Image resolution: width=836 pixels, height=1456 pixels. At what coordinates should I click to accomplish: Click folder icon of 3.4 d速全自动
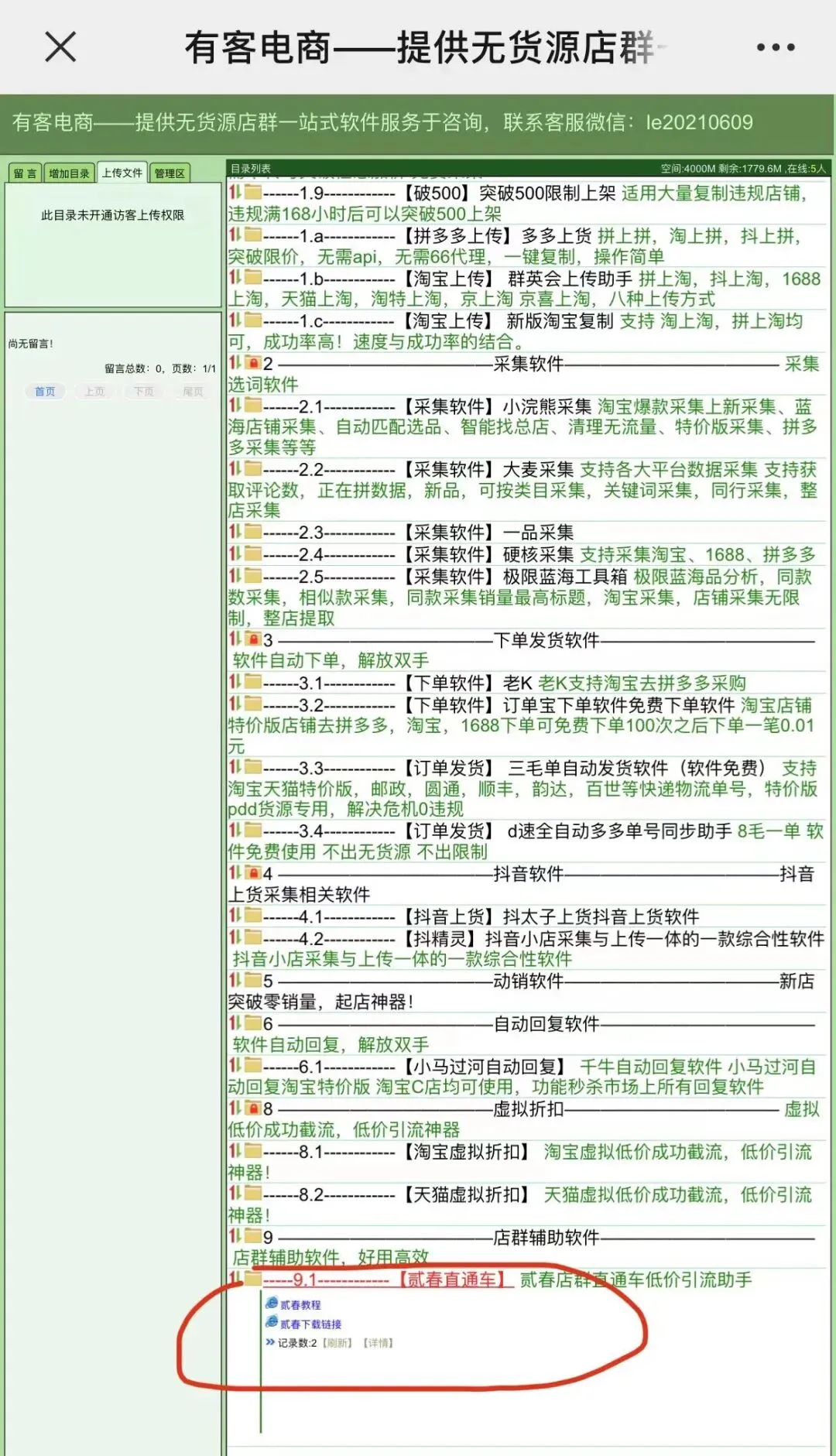point(253,830)
